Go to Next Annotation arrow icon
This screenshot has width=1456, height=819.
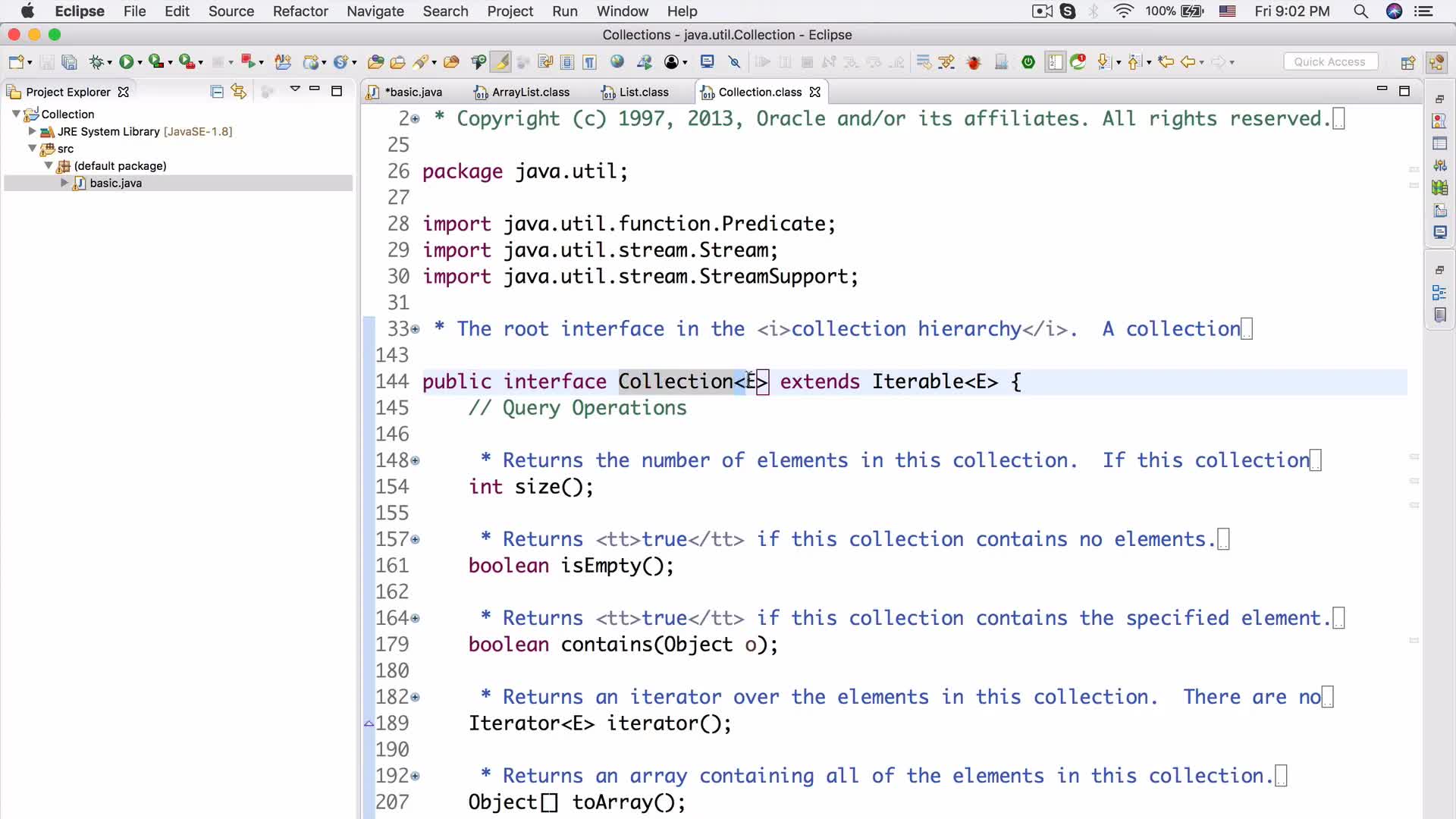click(1105, 62)
